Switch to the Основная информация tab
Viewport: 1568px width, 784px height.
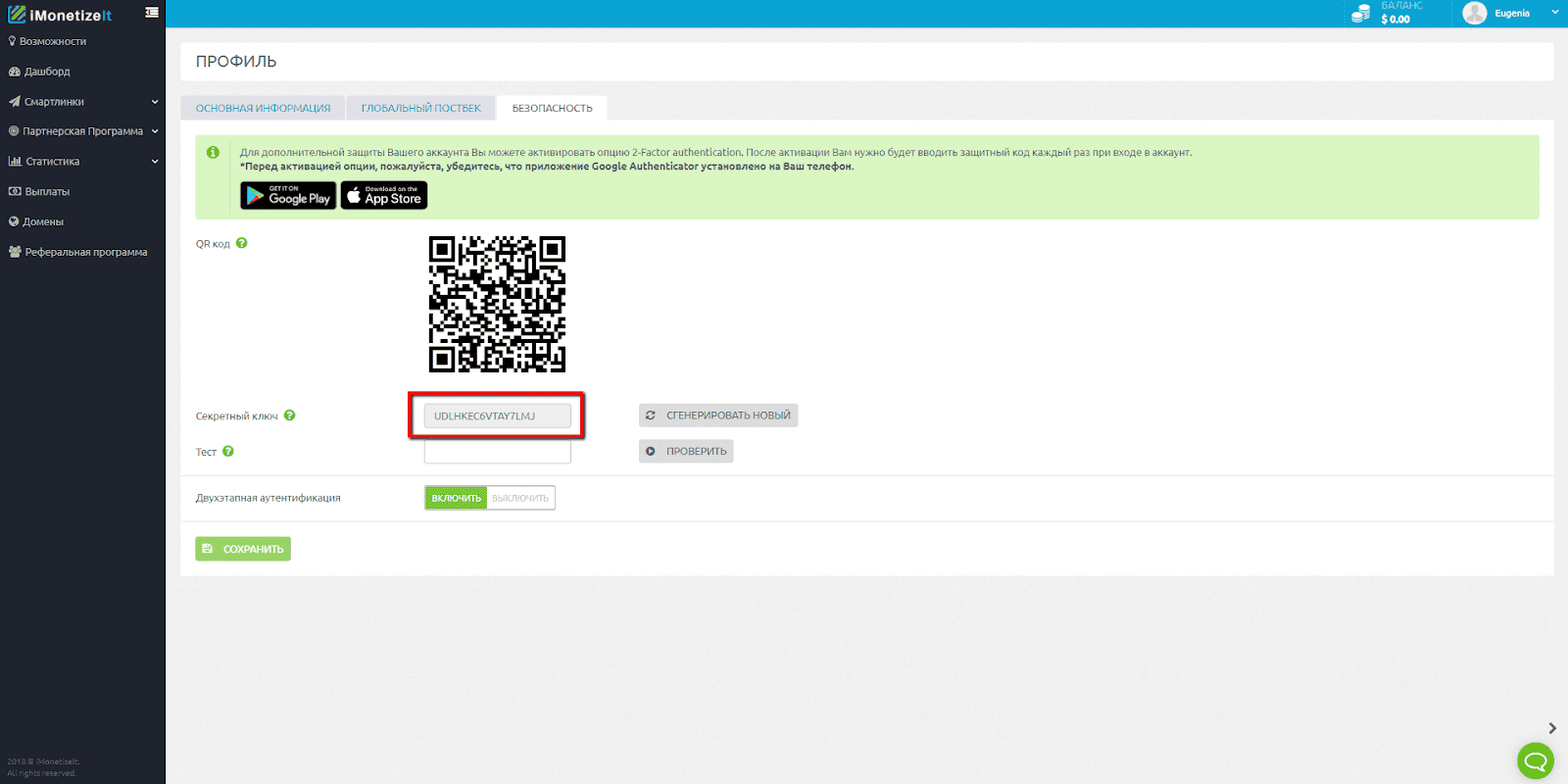tap(263, 108)
